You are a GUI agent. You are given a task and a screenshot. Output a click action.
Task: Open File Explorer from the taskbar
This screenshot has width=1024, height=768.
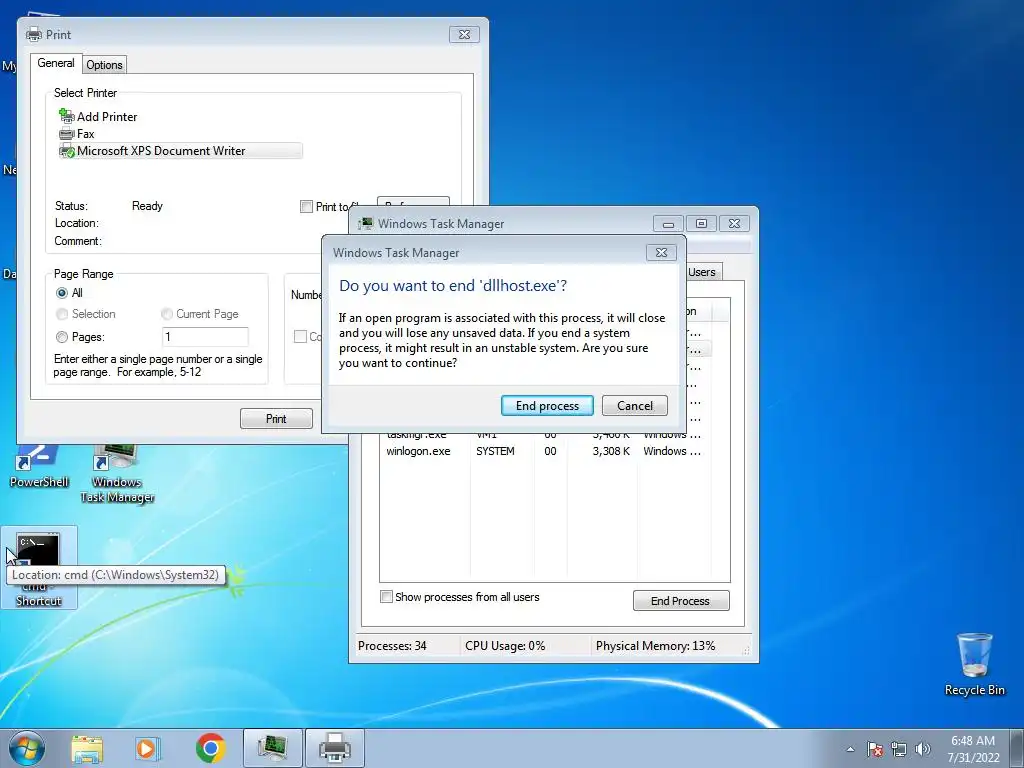tap(87, 748)
